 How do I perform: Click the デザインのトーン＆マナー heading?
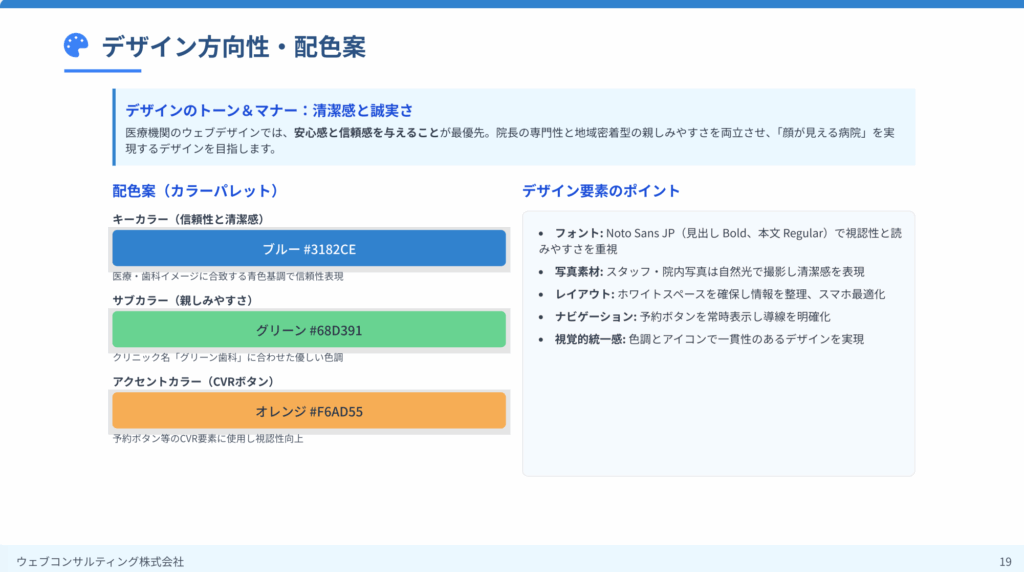[269, 110]
